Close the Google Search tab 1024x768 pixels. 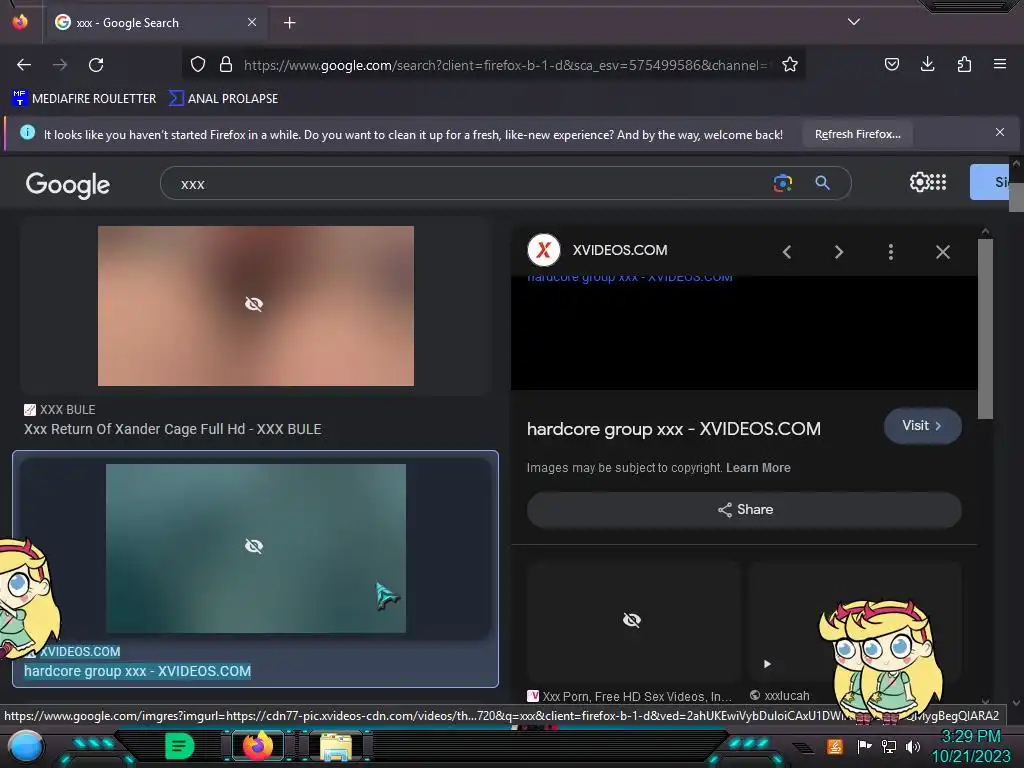click(x=252, y=22)
